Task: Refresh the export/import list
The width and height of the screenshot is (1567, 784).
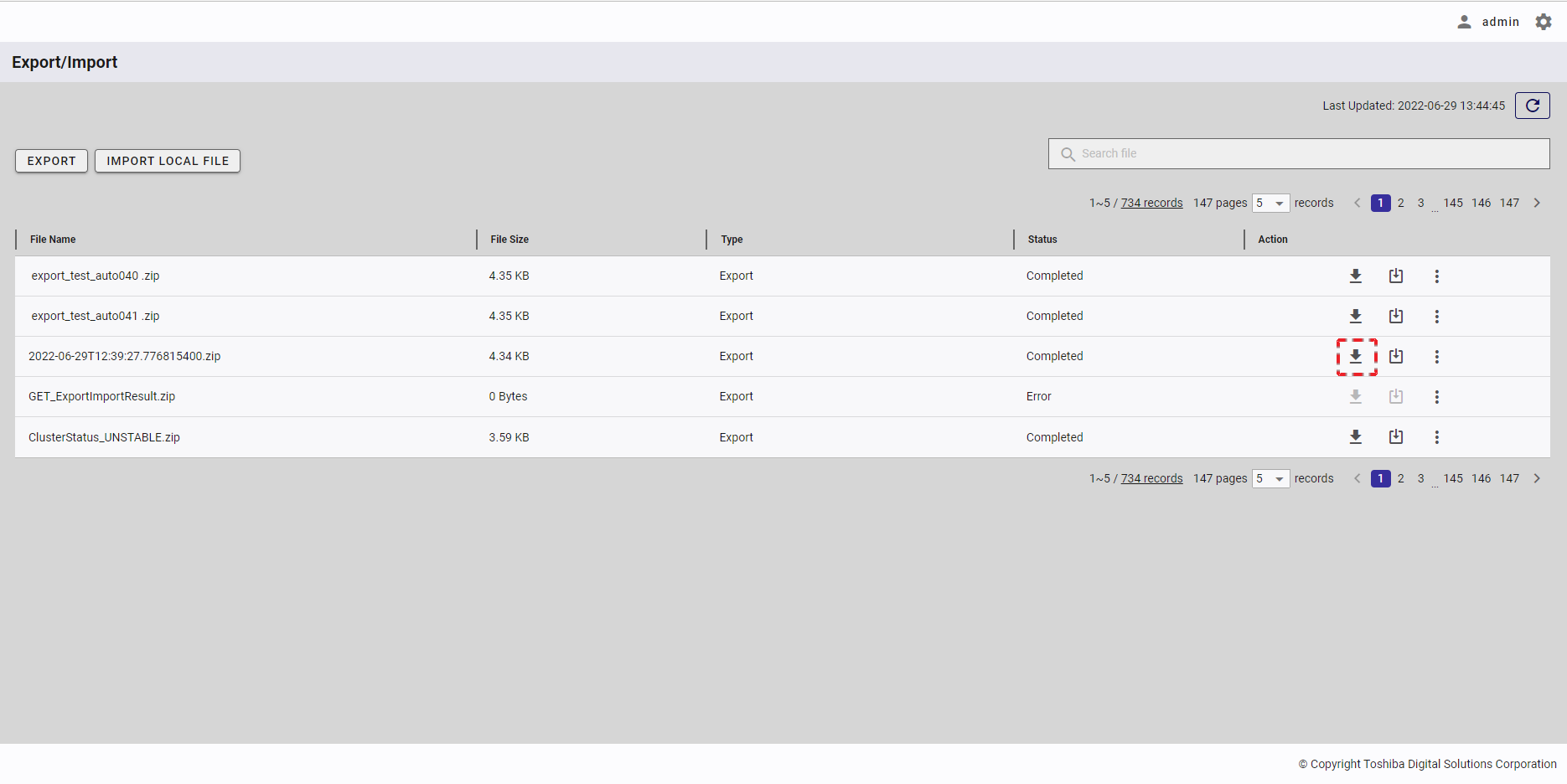Action: [x=1532, y=106]
